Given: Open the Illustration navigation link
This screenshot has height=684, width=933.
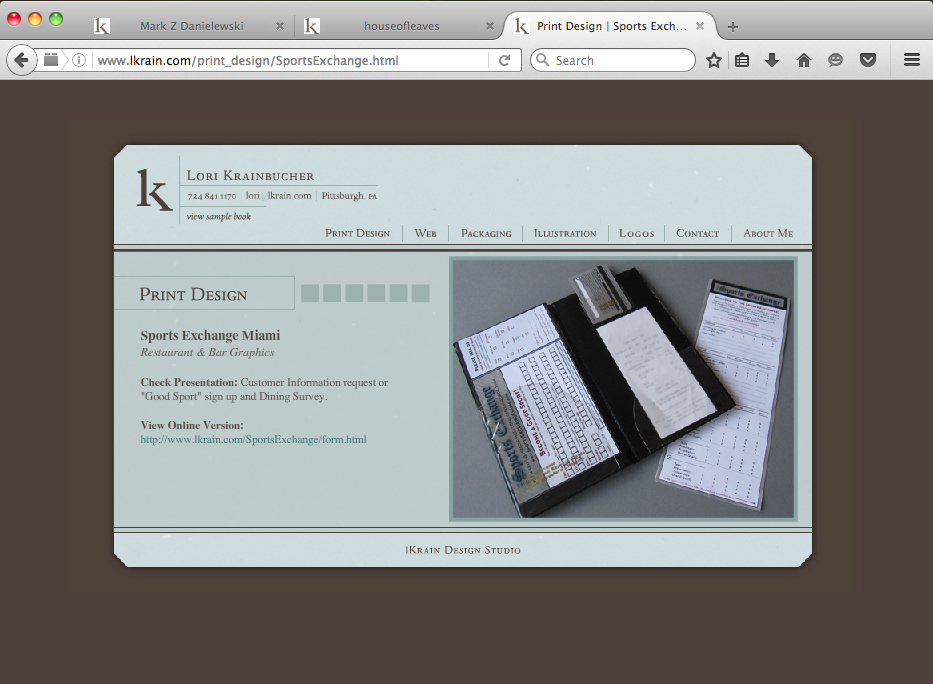Looking at the screenshot, I should (x=565, y=233).
